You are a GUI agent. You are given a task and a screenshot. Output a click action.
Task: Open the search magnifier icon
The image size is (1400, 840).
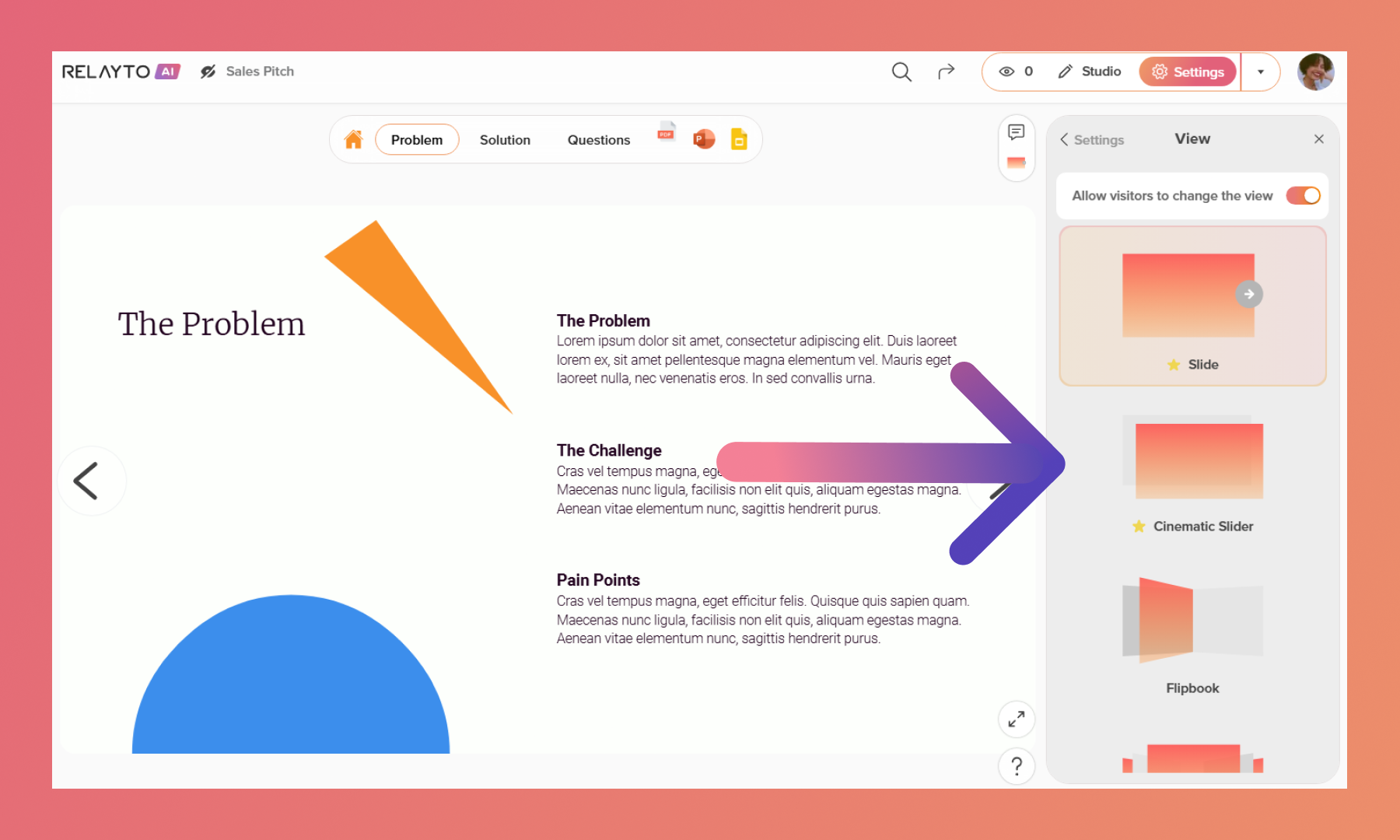[x=901, y=72]
